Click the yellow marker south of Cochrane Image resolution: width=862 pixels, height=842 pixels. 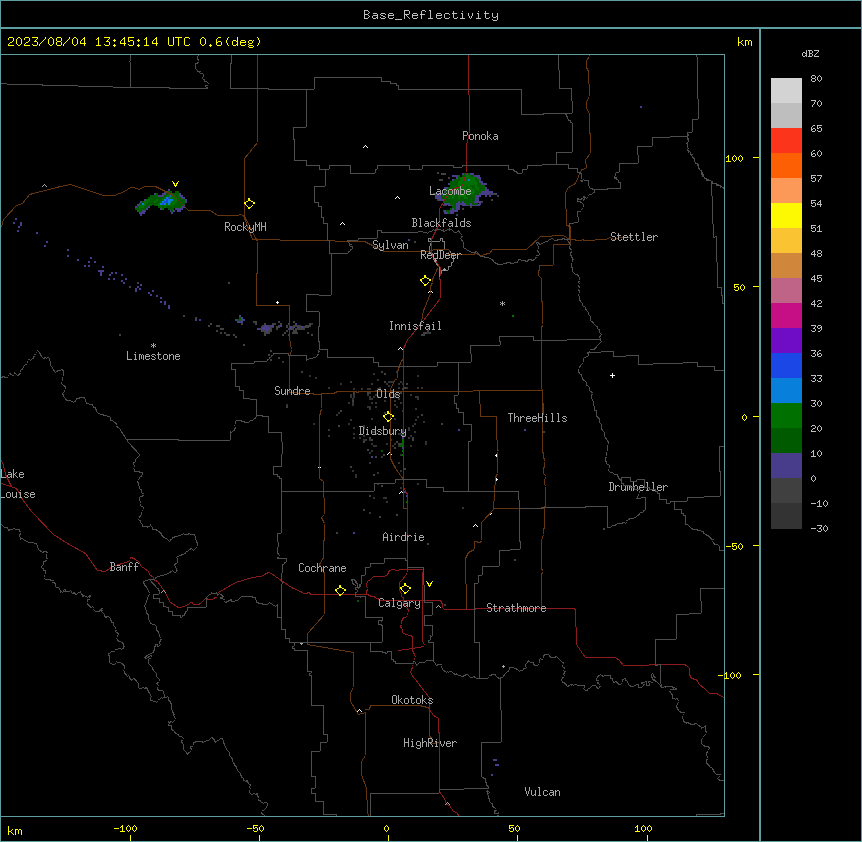coord(340,590)
